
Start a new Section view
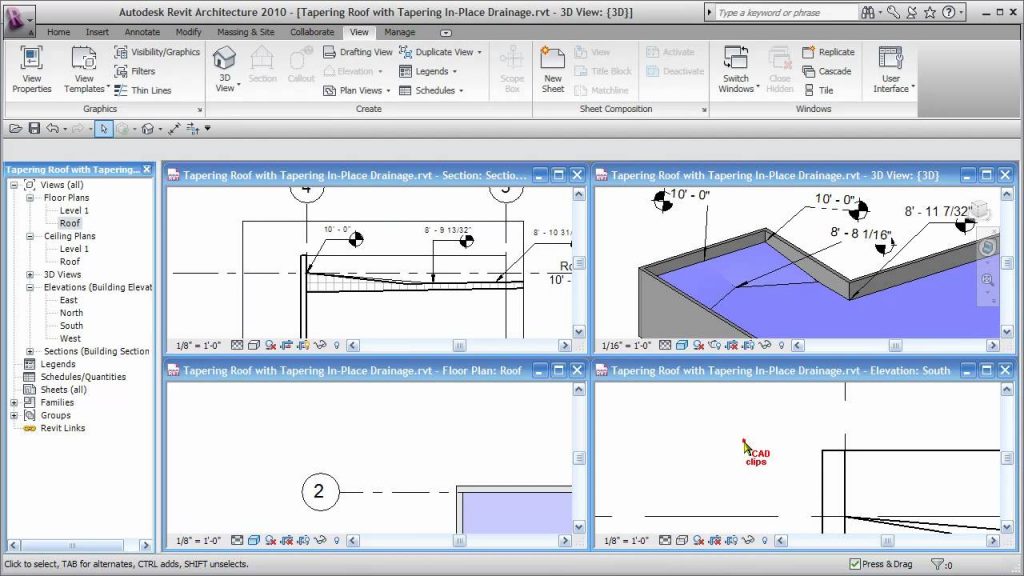[262, 66]
